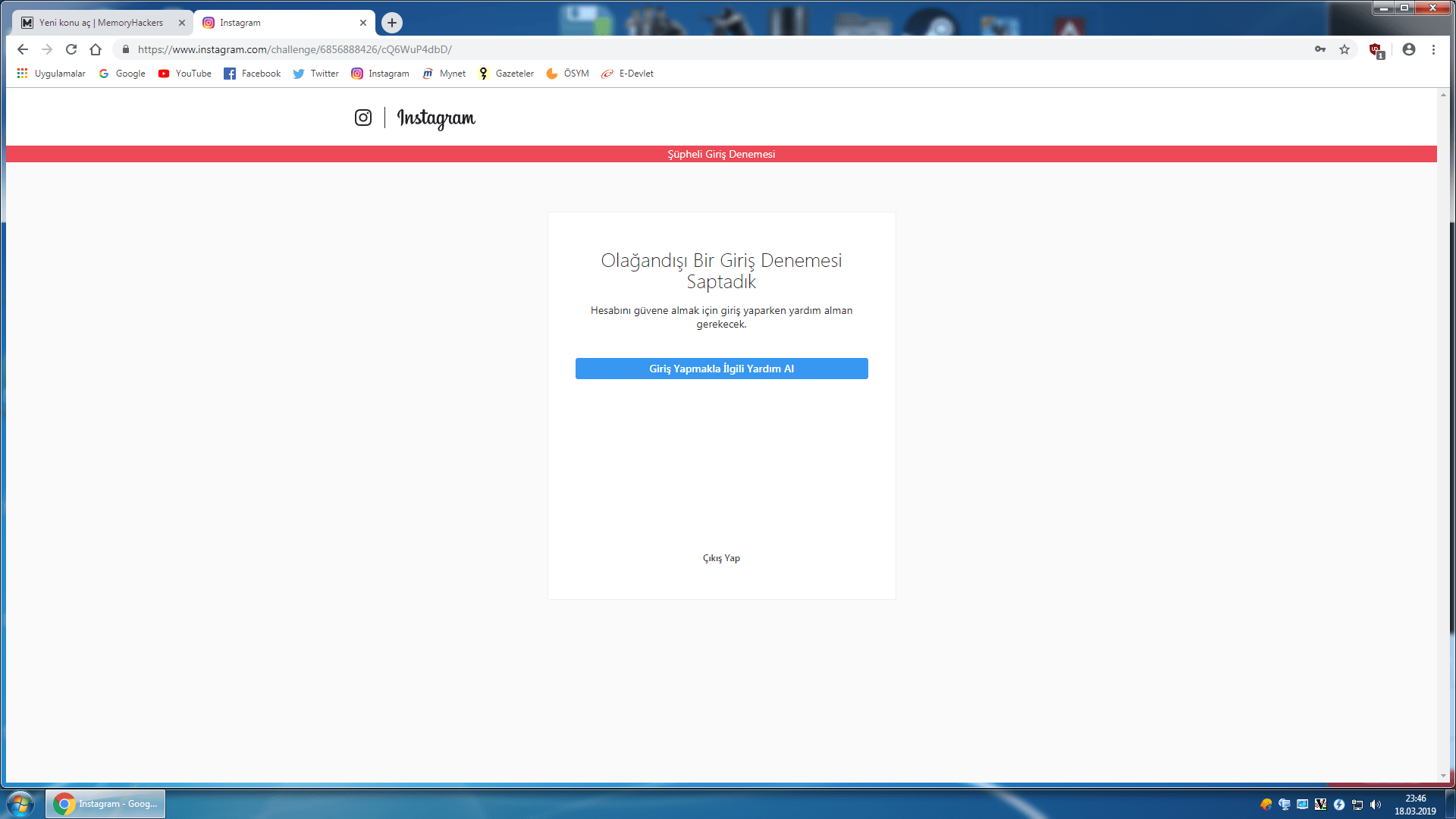The image size is (1456, 819).
Task: Open the red shield extension icon
Action: tap(1376, 50)
